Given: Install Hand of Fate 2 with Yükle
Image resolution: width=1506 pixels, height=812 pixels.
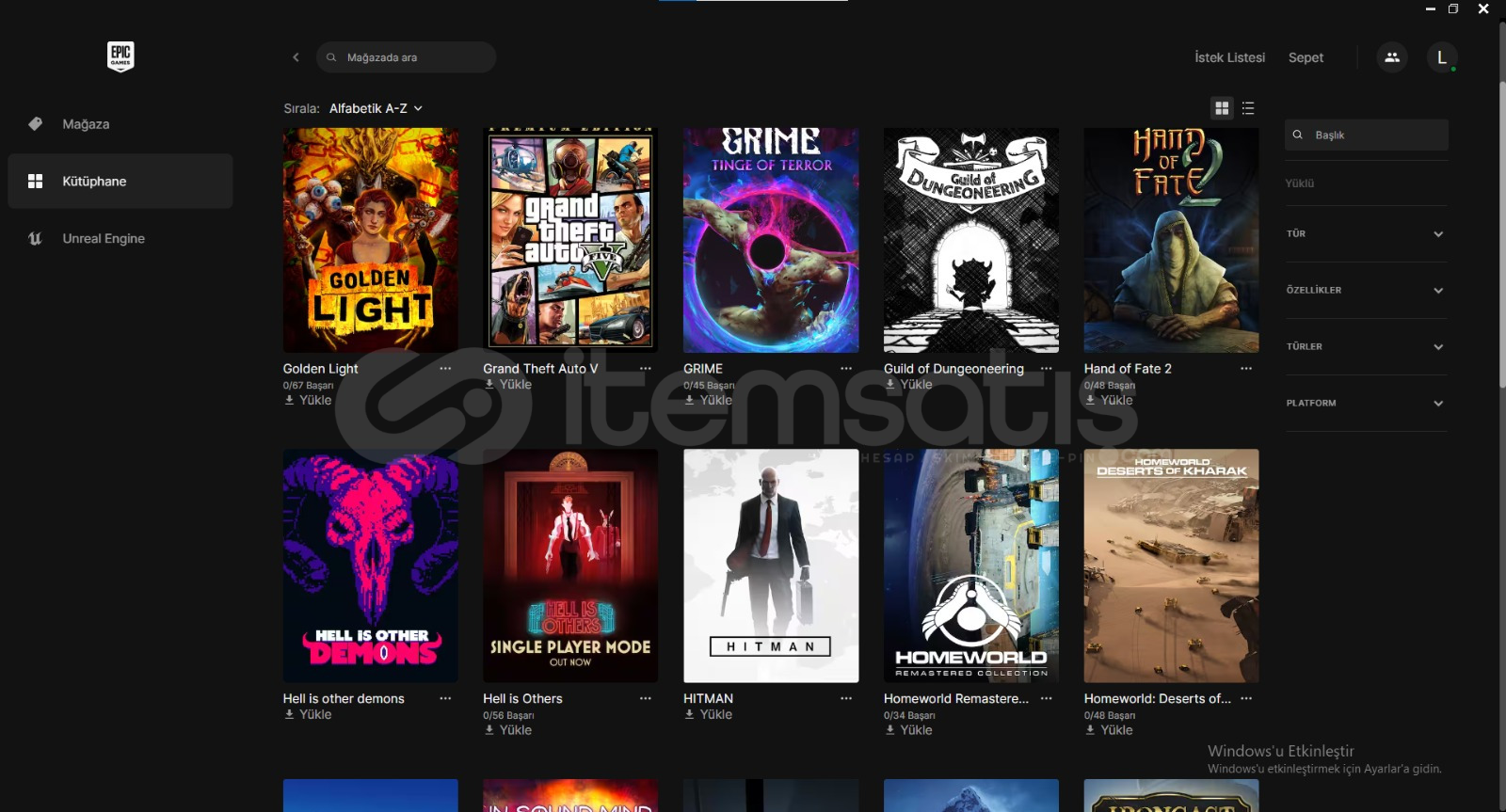Looking at the screenshot, I should [1109, 400].
